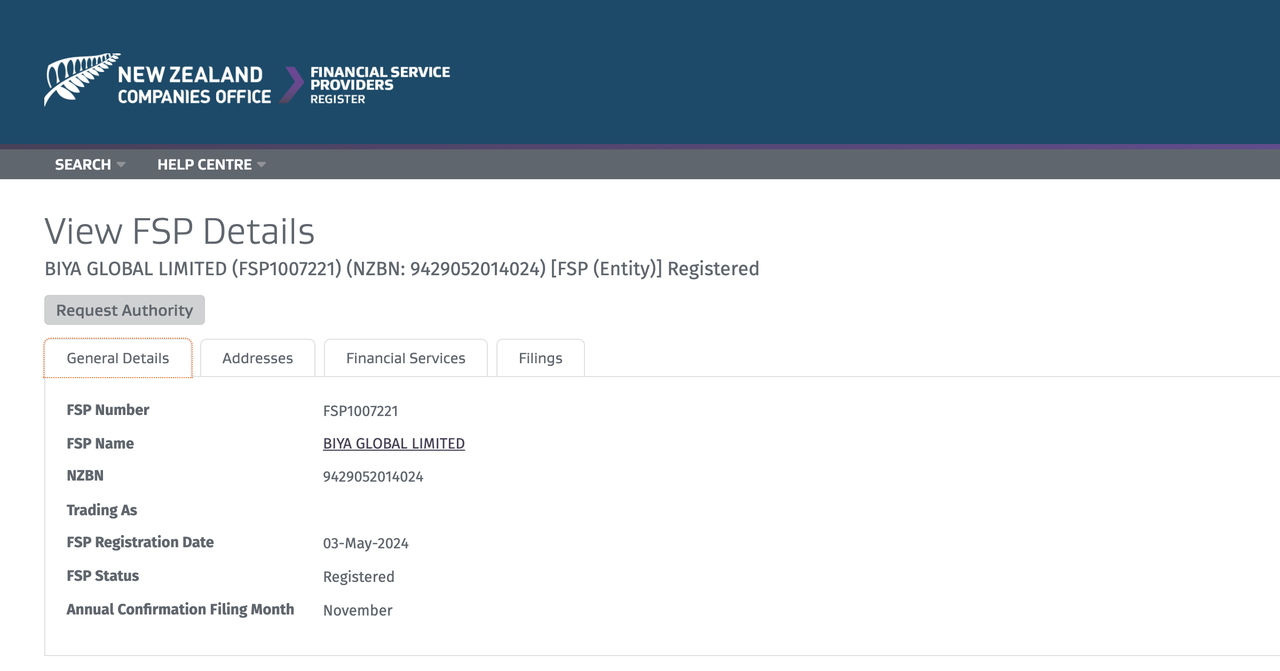
Task: Switch to the Addresses tab
Action: coord(257,358)
